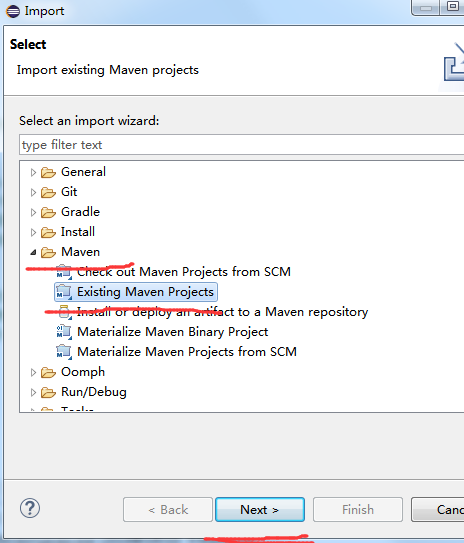Collapse the Maven category arrow
The width and height of the screenshot is (464, 543).
[x=33, y=252]
